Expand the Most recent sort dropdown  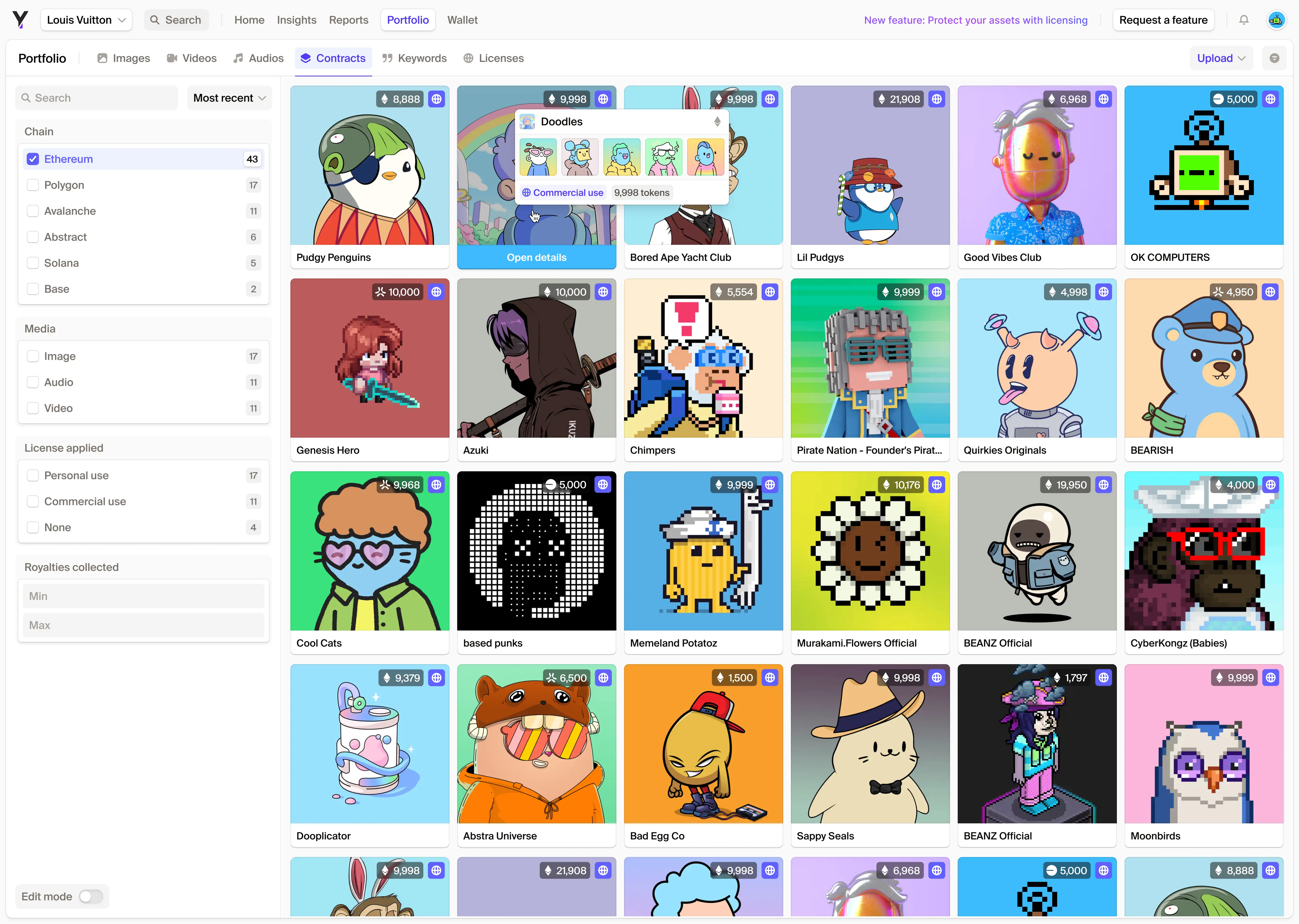[x=229, y=98]
